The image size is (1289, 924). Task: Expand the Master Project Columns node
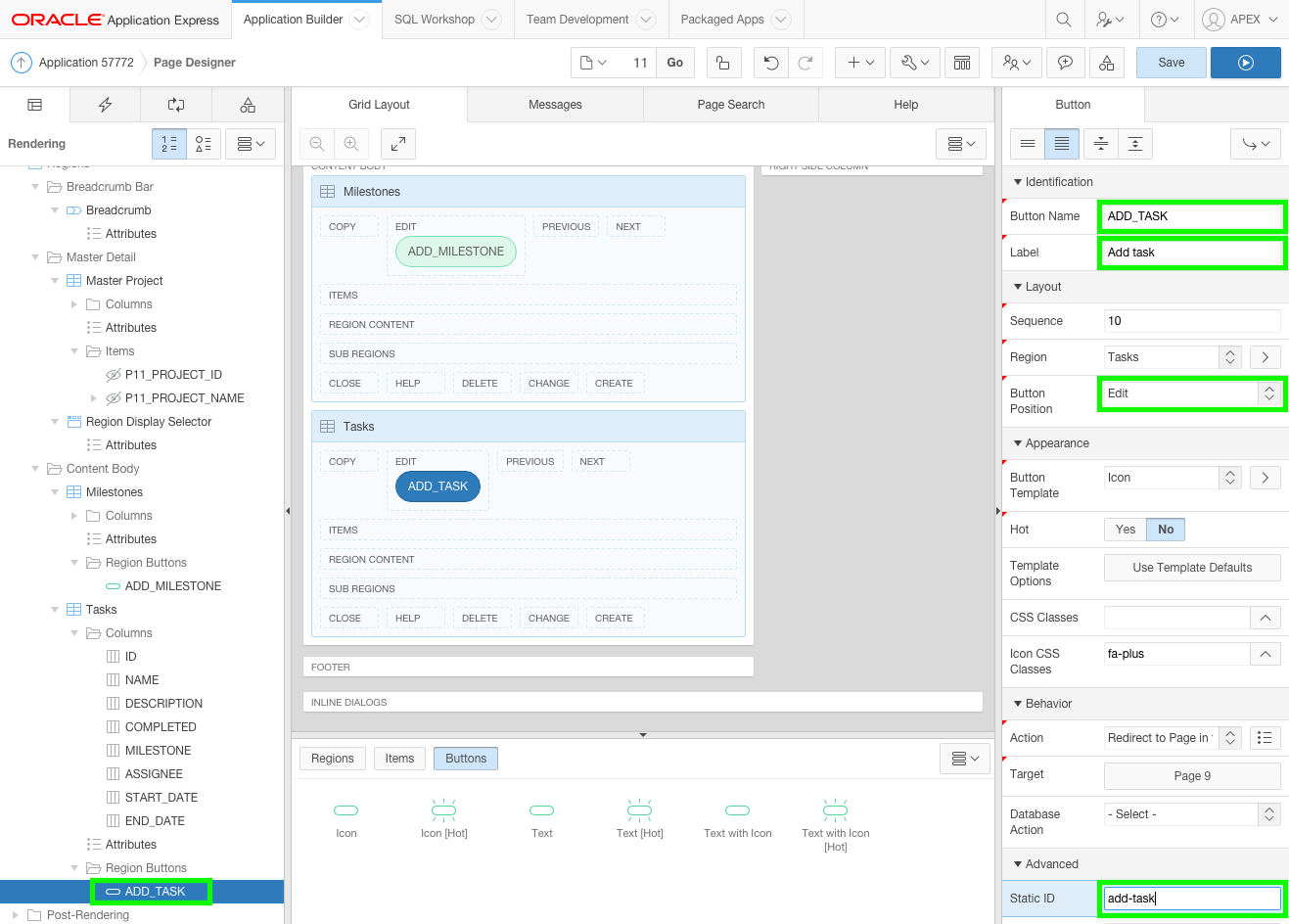tap(73, 303)
